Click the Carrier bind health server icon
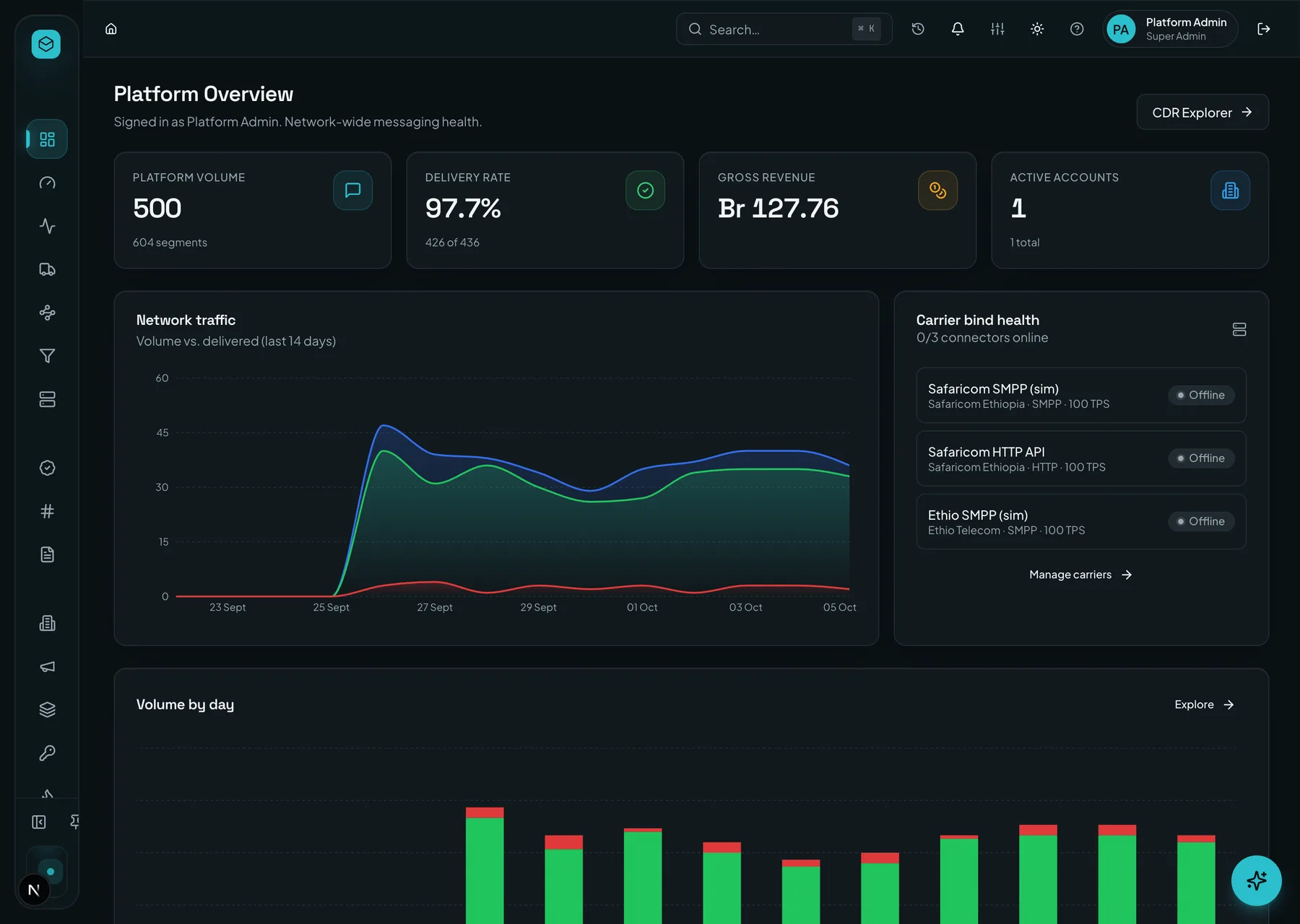The height and width of the screenshot is (924, 1300). tap(1239, 330)
